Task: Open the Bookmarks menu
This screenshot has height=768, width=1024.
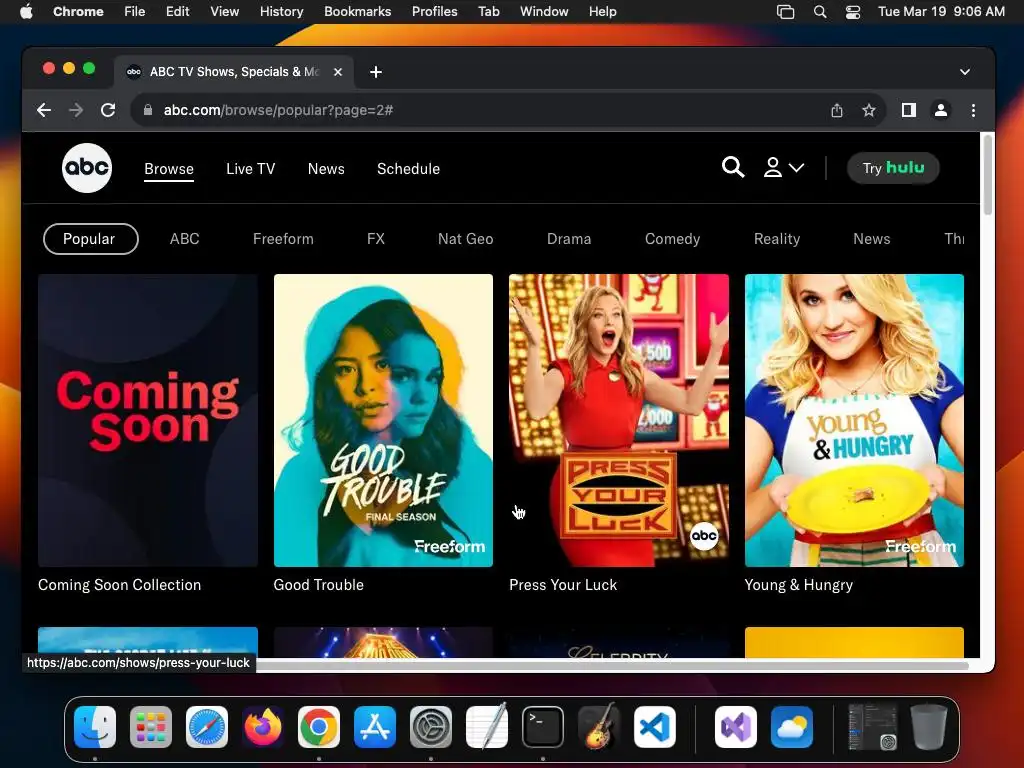Action: coord(358,11)
